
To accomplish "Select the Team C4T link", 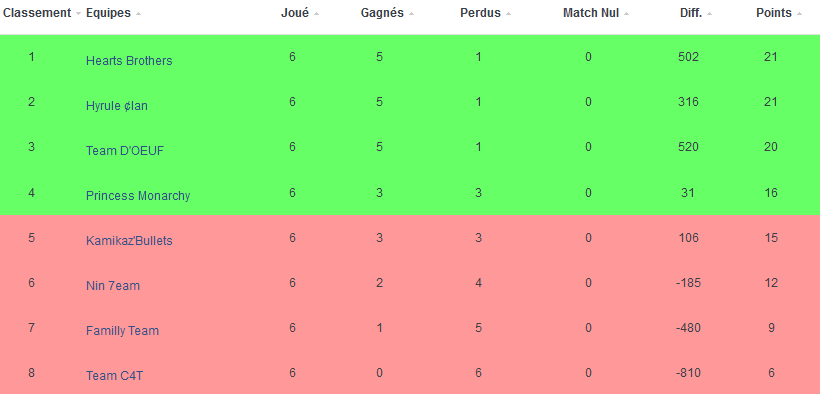I will coord(114,376).
